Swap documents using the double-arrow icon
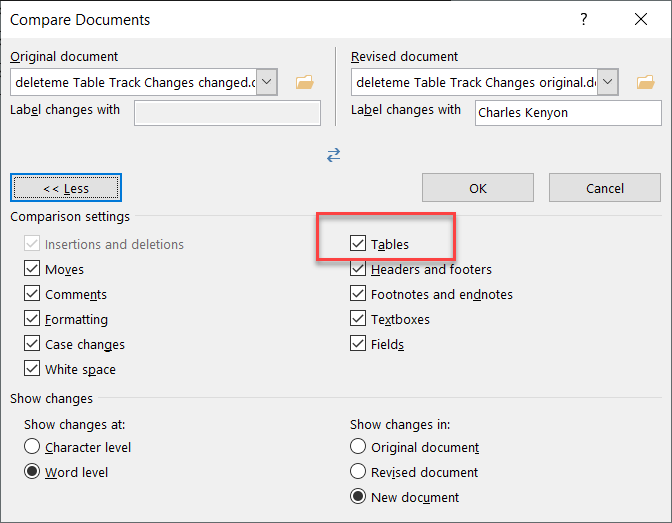The width and height of the screenshot is (672, 523). (x=333, y=155)
